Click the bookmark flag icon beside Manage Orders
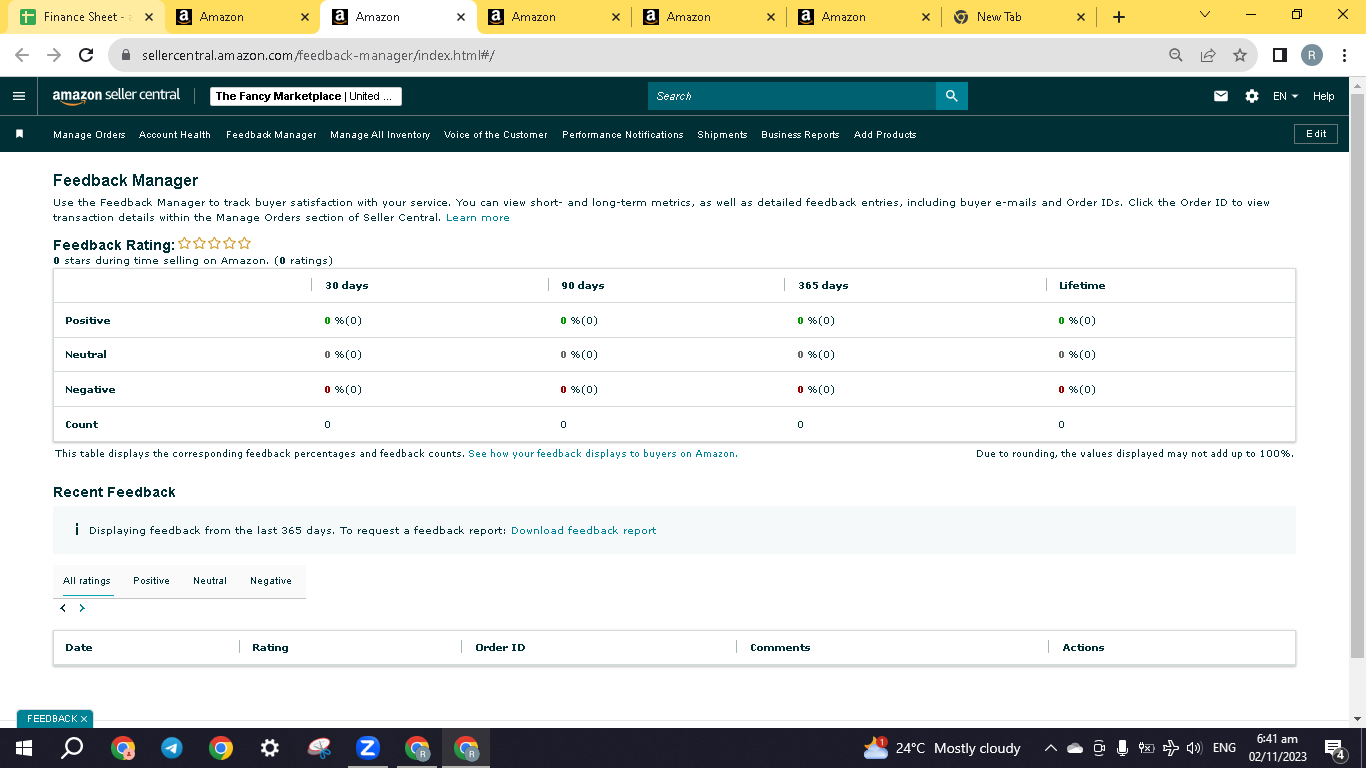 (x=19, y=134)
